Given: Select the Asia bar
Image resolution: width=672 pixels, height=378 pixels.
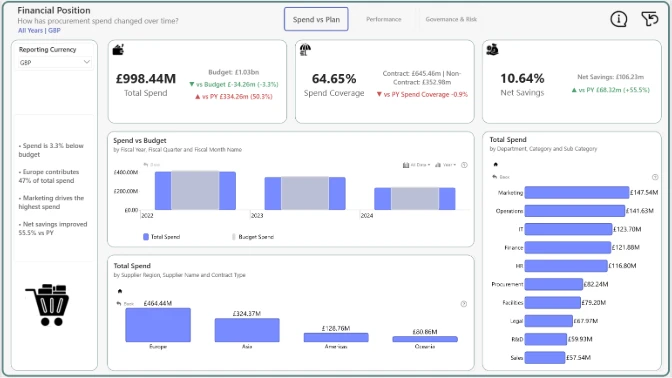Looking at the screenshot, I should [247, 330].
